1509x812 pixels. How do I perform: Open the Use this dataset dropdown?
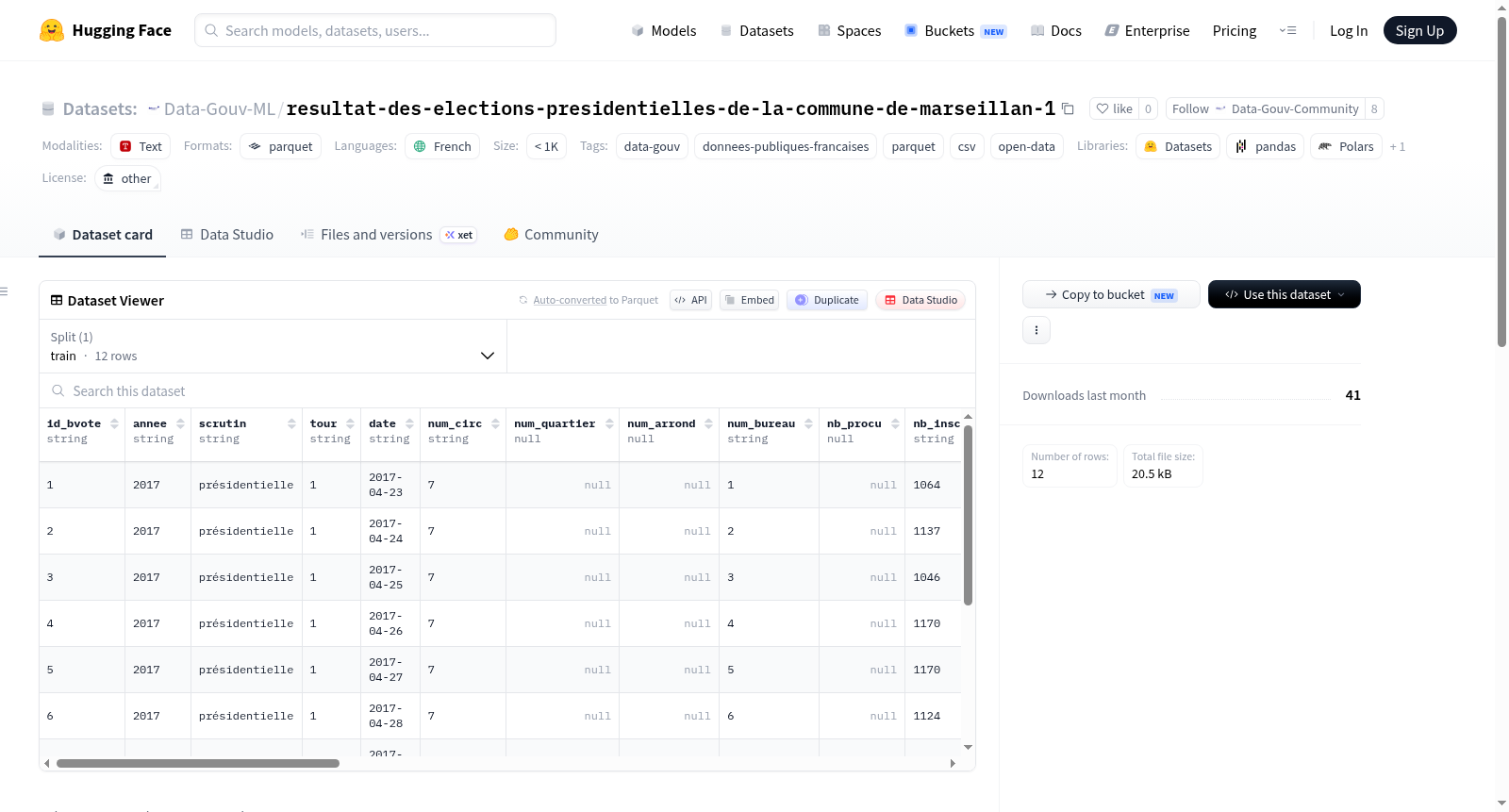1284,294
